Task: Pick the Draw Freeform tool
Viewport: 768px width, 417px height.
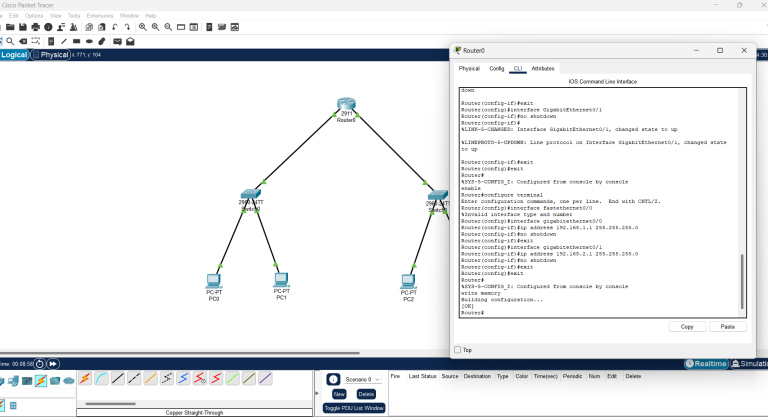Action: [102, 41]
